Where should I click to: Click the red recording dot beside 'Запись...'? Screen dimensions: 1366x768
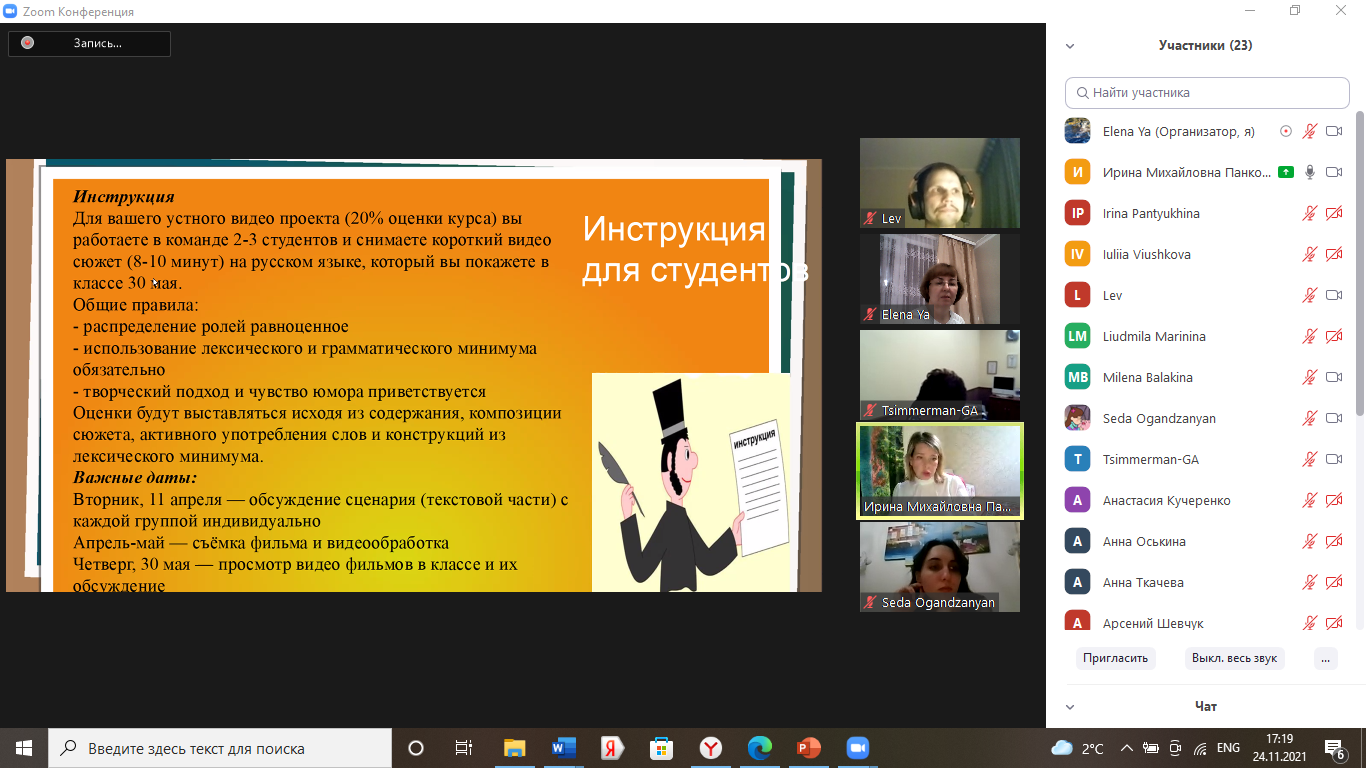[27, 43]
